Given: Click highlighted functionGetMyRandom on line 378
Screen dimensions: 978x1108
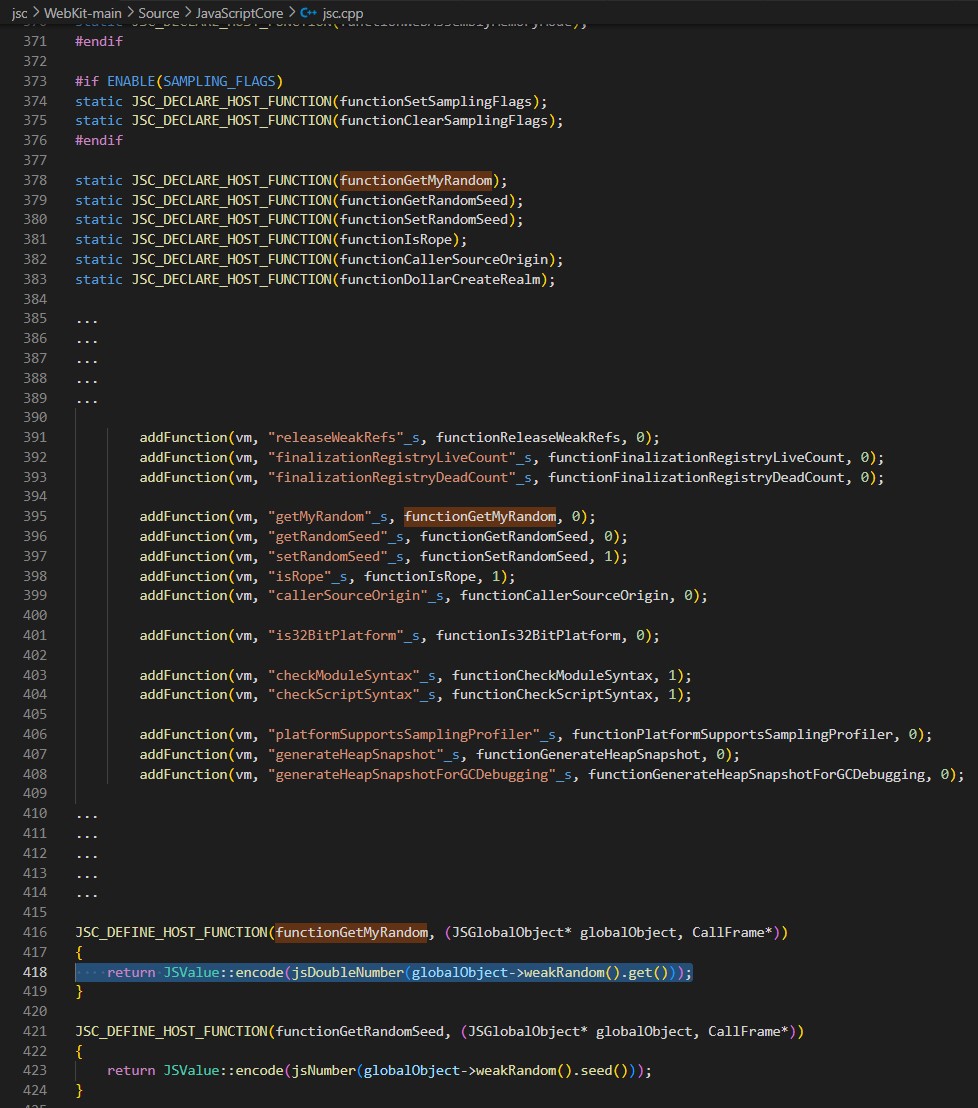Looking at the screenshot, I should point(416,180).
